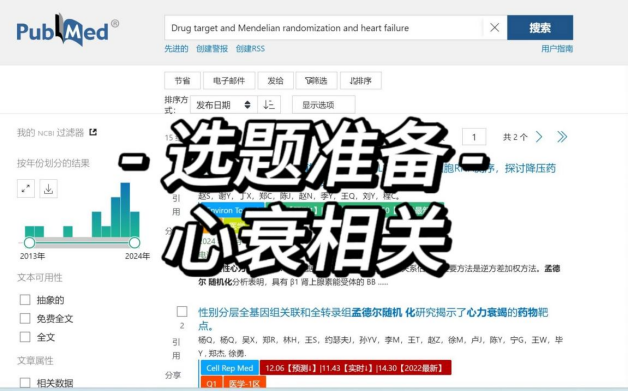Click the 节省 save button

[x=182, y=80]
